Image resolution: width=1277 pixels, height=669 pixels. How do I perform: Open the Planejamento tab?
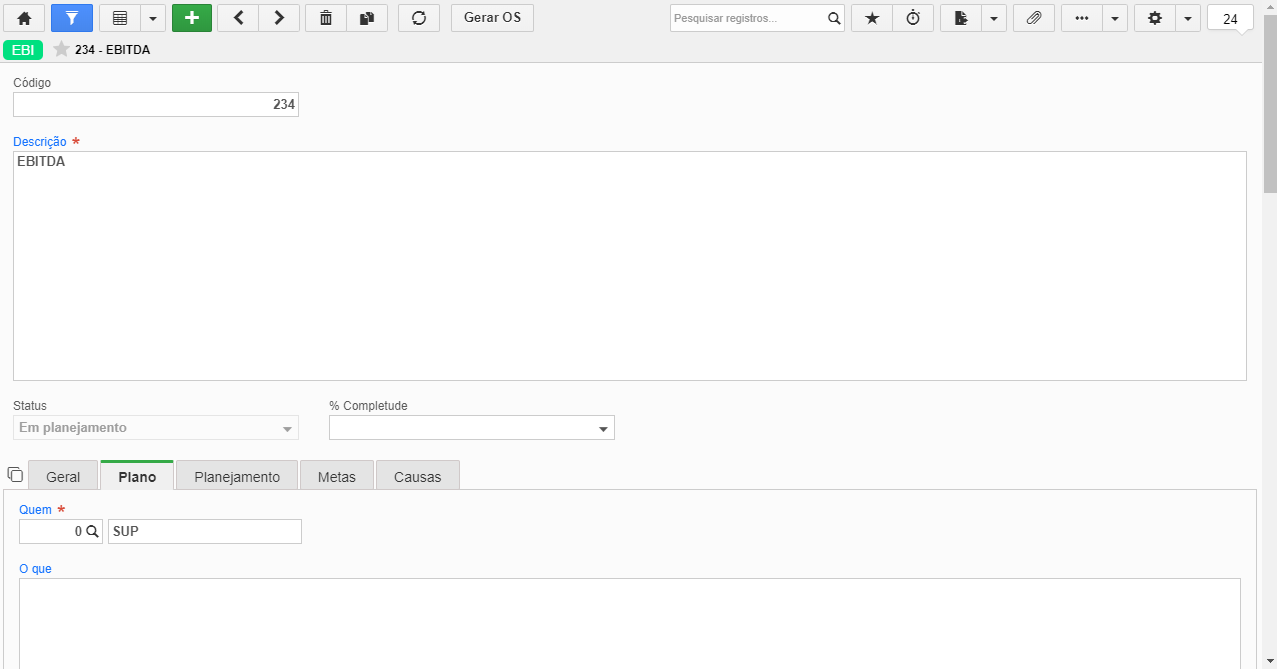click(237, 476)
